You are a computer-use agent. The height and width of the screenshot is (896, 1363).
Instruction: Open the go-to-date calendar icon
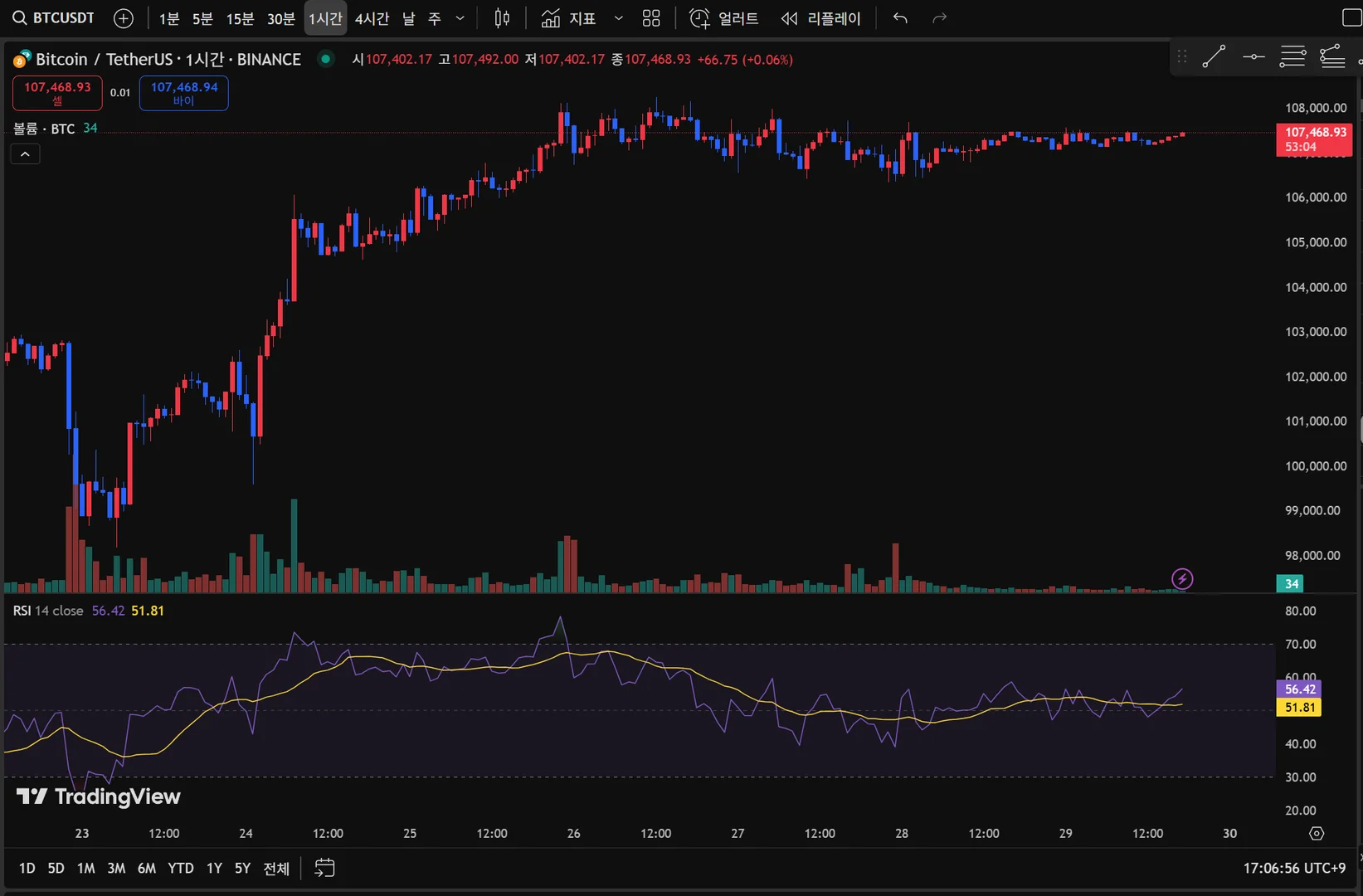[324, 868]
